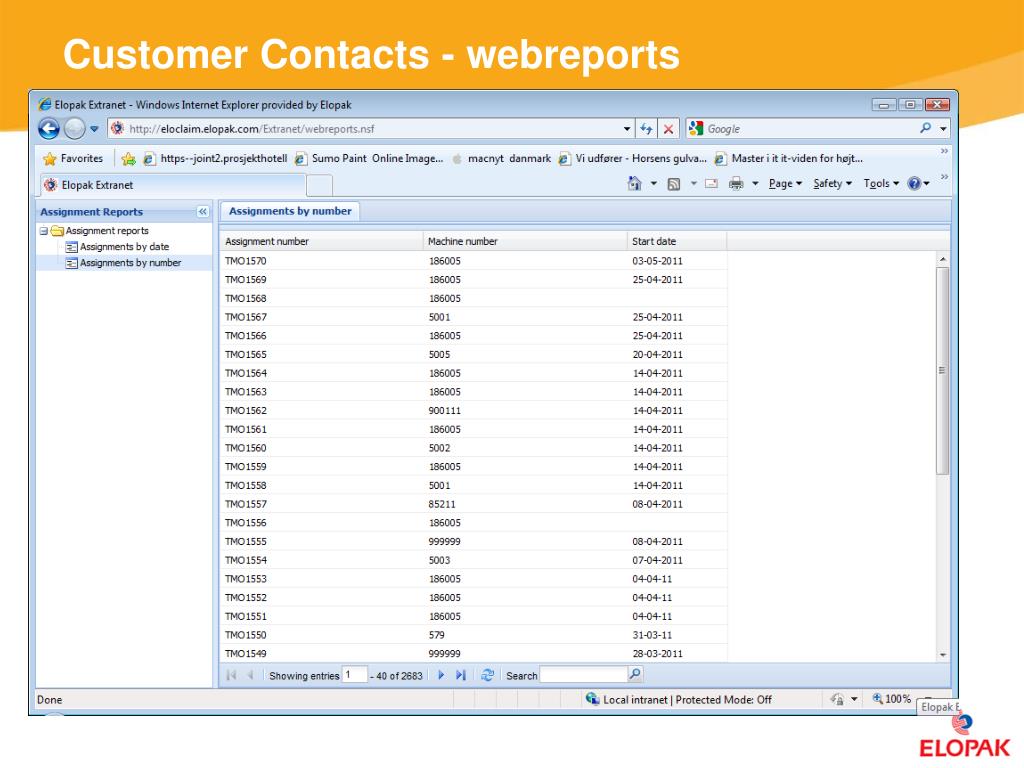Click the scrollbar up arrow in table
The image size is (1024, 768).
pyautogui.click(x=942, y=259)
